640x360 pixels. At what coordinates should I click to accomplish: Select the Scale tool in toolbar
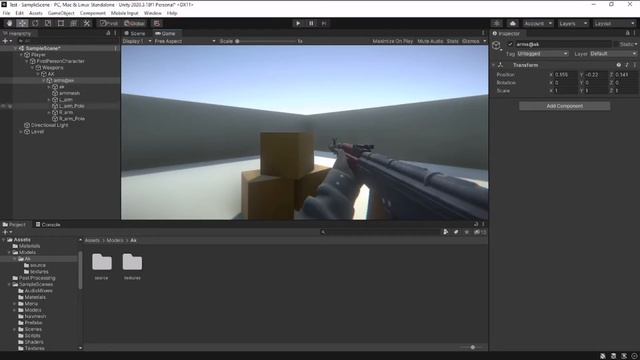pos(48,23)
